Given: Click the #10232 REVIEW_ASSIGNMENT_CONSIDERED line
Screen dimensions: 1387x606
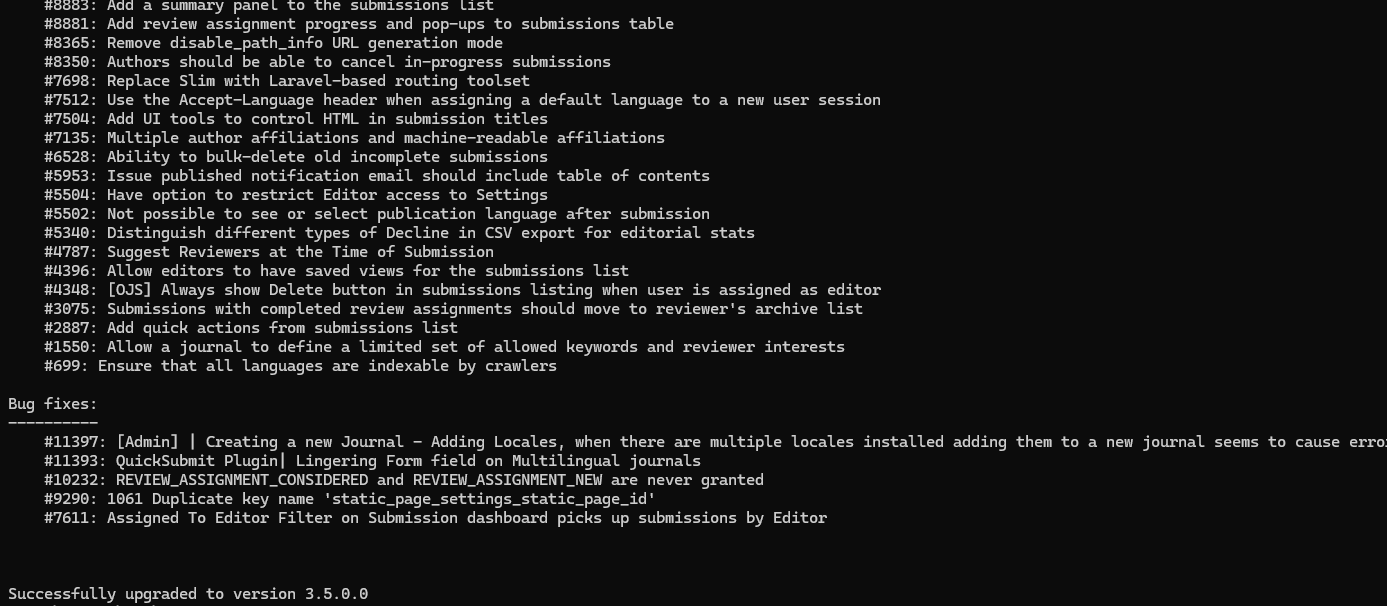Looking at the screenshot, I should click(404, 480).
